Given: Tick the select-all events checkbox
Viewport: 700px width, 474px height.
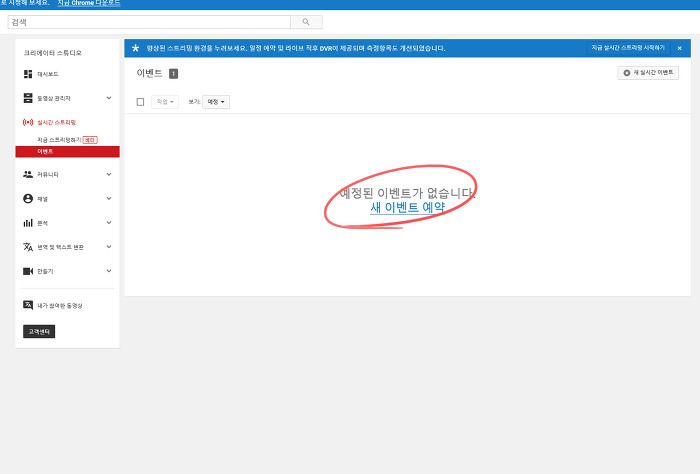Looking at the screenshot, I should [140, 102].
